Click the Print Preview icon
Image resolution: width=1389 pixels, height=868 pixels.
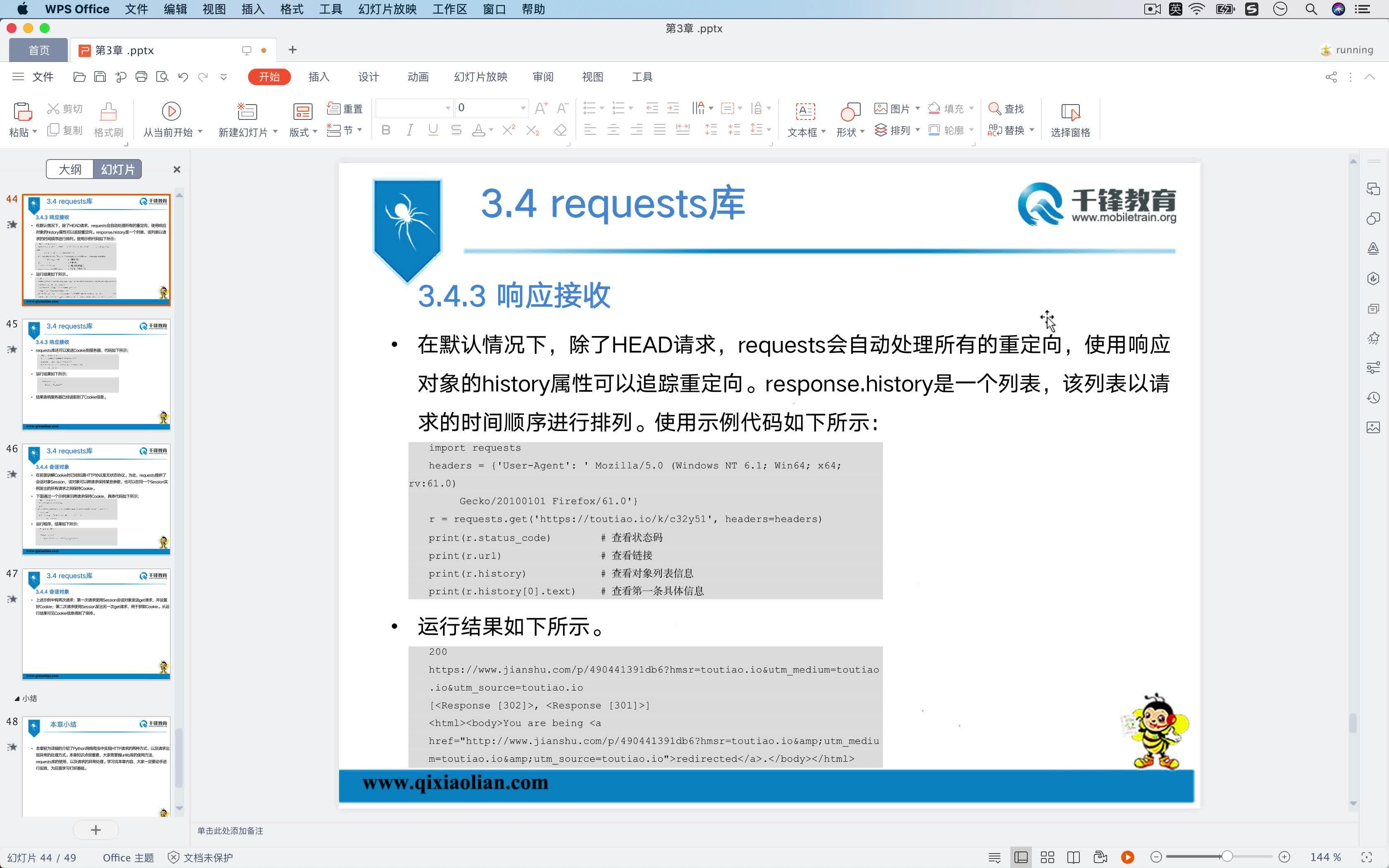pos(162,77)
